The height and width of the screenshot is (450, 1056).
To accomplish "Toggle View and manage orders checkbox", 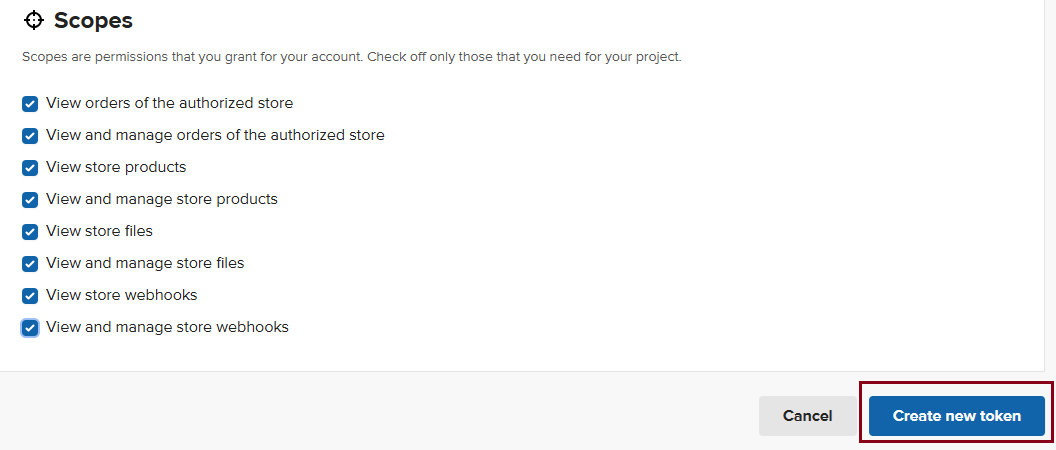I will tap(30, 135).
